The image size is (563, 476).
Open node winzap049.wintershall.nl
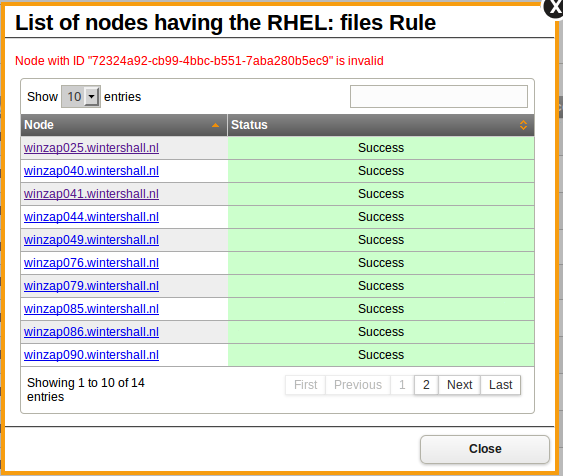click(91, 240)
